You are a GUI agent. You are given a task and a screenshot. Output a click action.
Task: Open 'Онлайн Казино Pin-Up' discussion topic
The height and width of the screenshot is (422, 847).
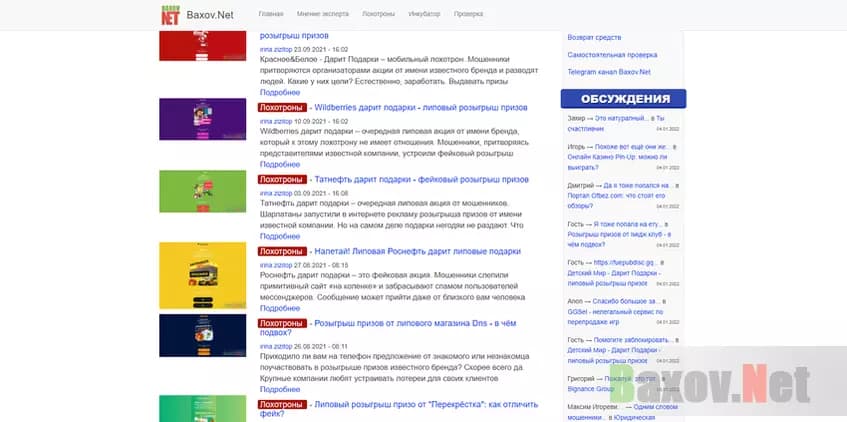tap(617, 162)
